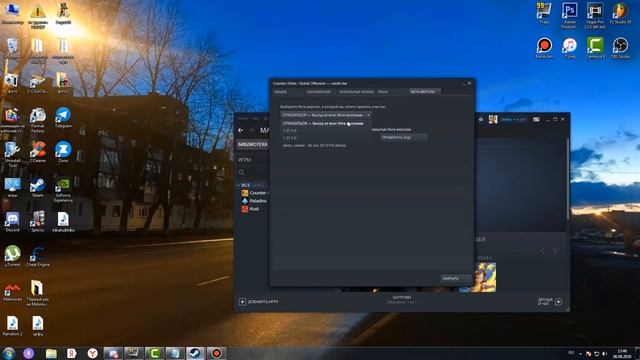Select Rust in the Steam games list

pos(251,209)
